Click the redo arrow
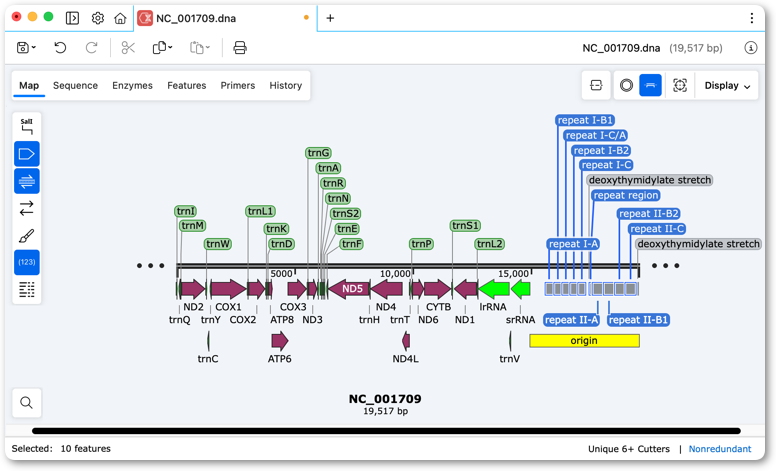 92,47
